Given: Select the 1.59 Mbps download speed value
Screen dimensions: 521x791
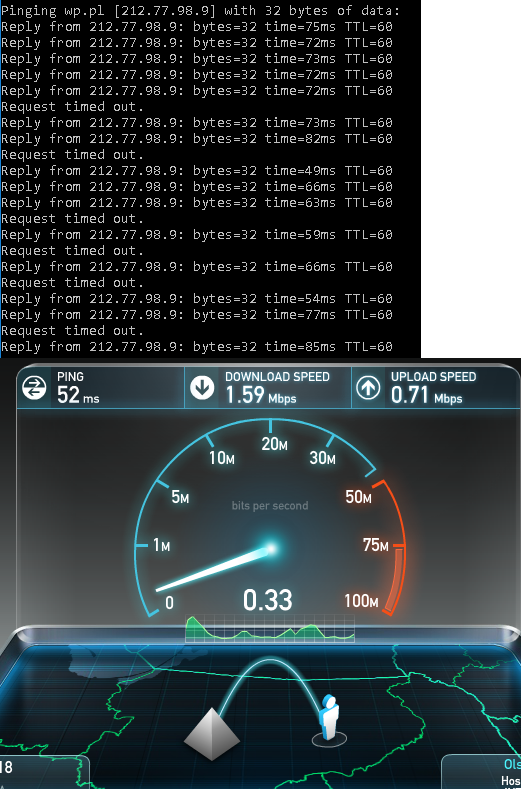Looking at the screenshot, I should click(x=261, y=395).
